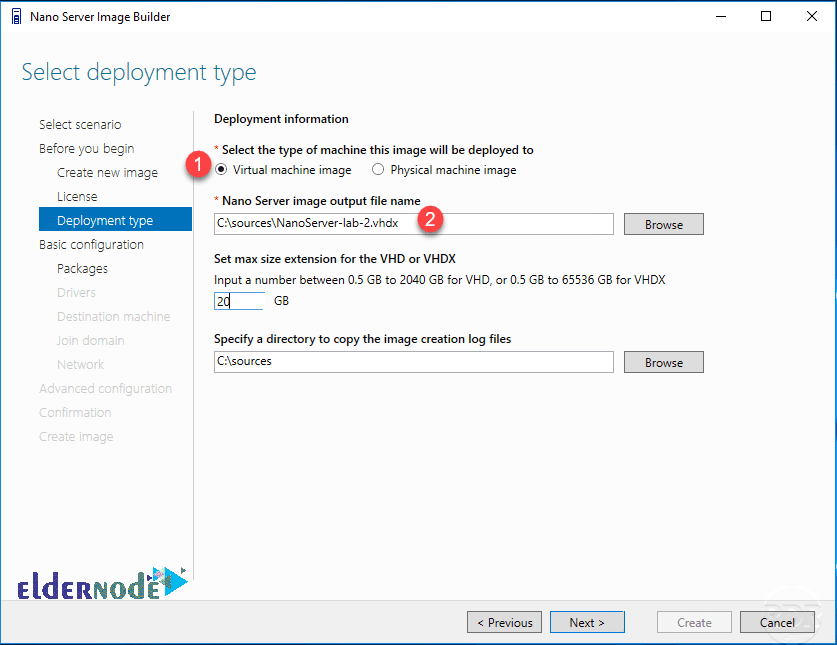This screenshot has width=837, height=645.
Task: Select Virtual machine image radio button
Action: pos(220,170)
